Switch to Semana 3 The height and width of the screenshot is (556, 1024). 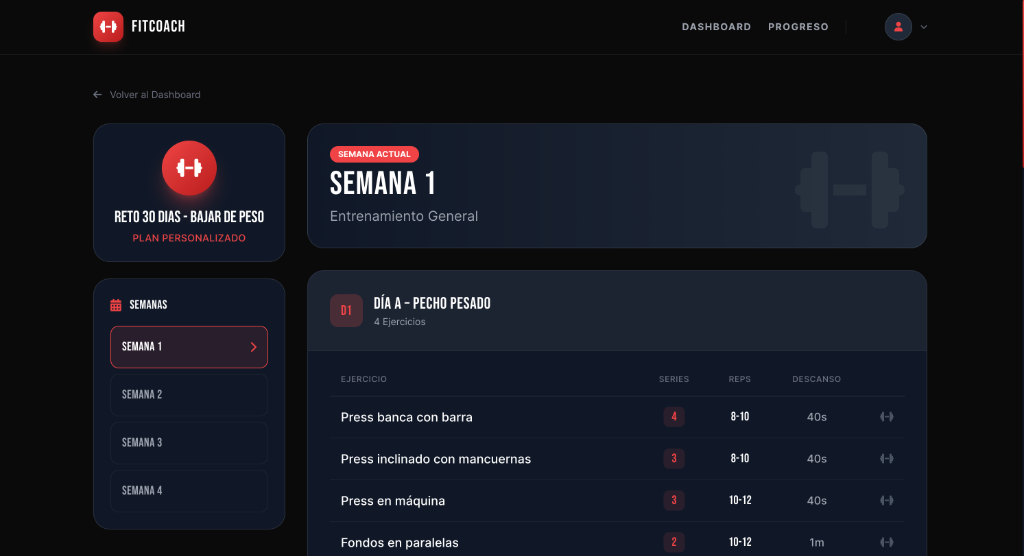pyautogui.click(x=189, y=443)
